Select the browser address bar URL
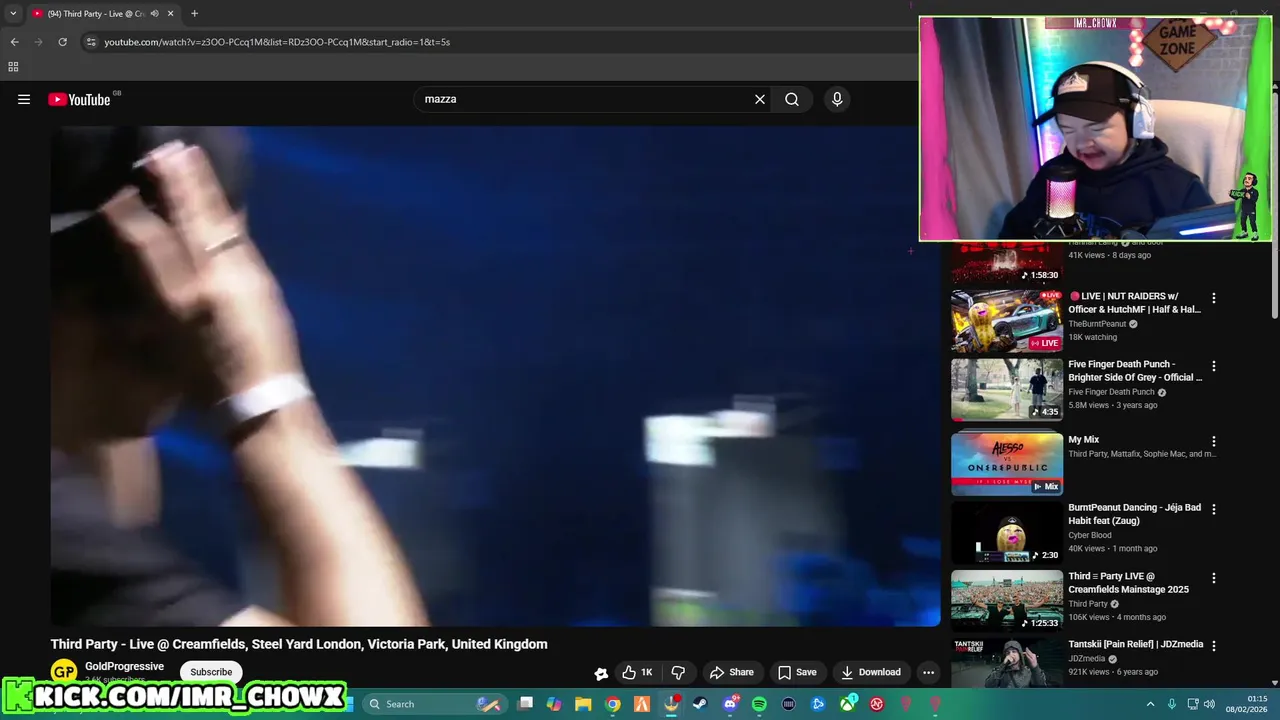The width and height of the screenshot is (1280, 720). (277, 42)
